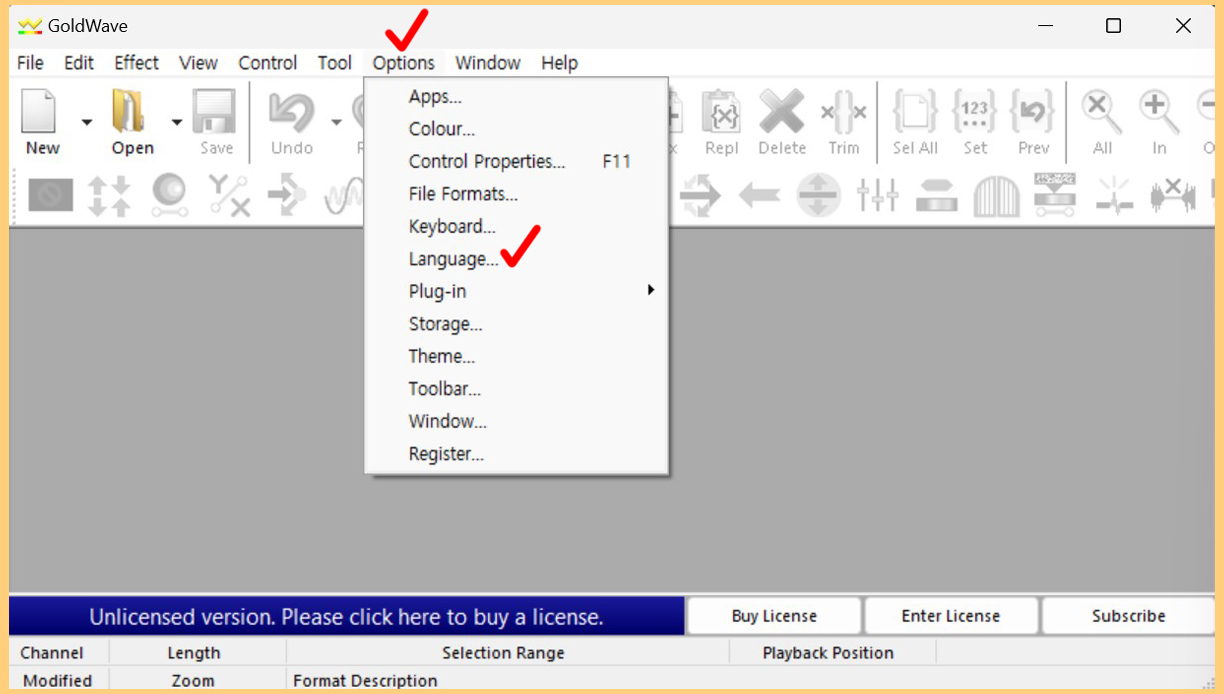
Task: Click the pop/click removal effect icon
Action: 1114,195
